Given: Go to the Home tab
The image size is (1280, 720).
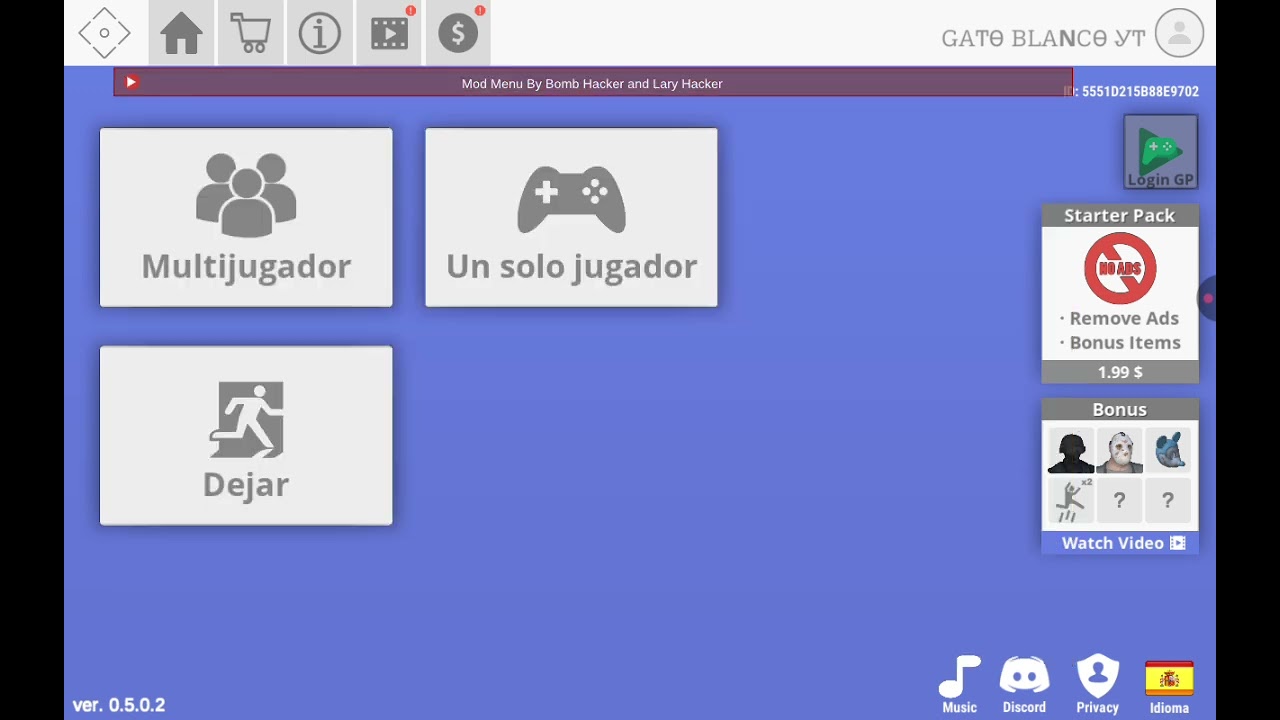Looking at the screenshot, I should 182,33.
